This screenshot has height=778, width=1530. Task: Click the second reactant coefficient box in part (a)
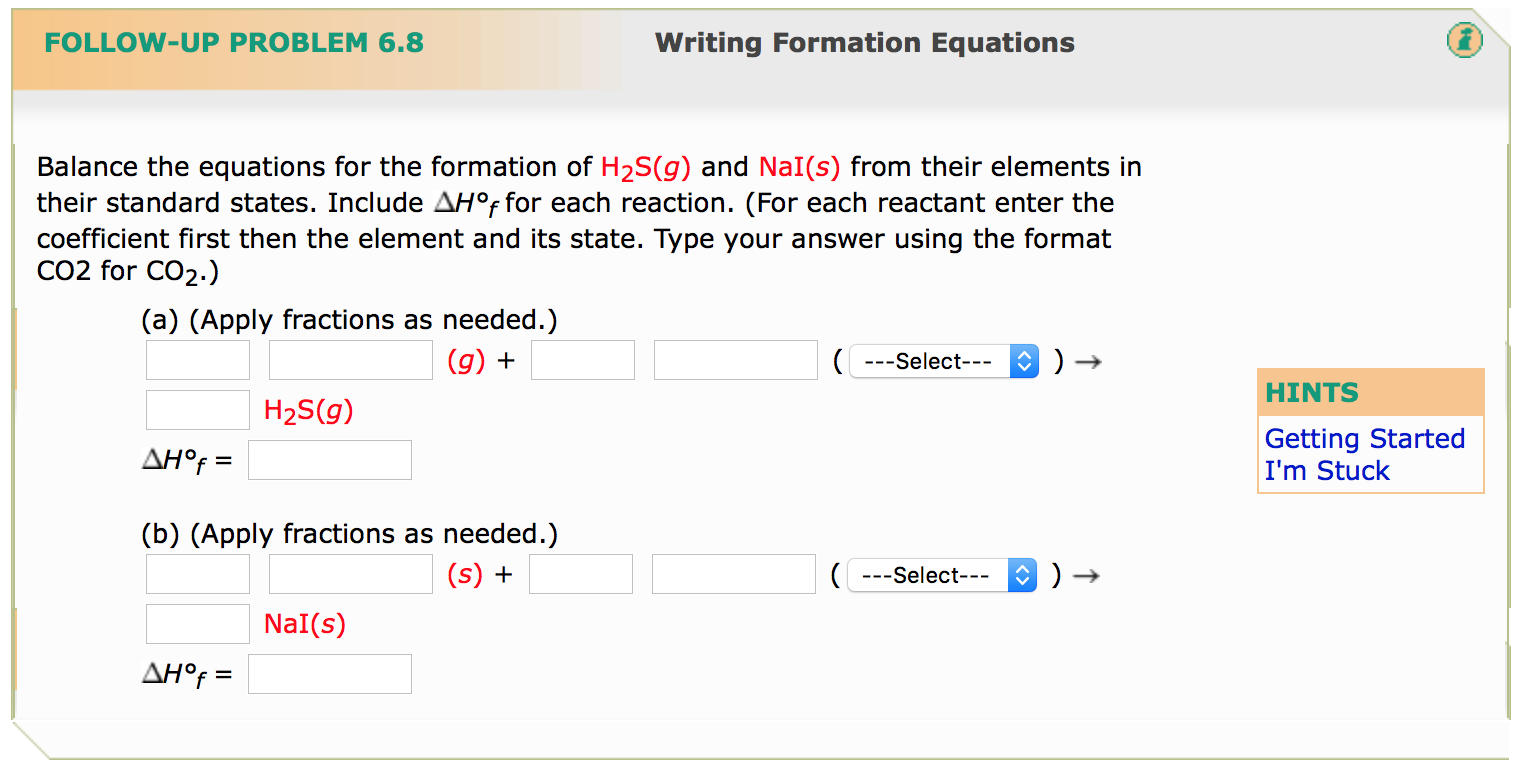pyautogui.click(x=583, y=360)
